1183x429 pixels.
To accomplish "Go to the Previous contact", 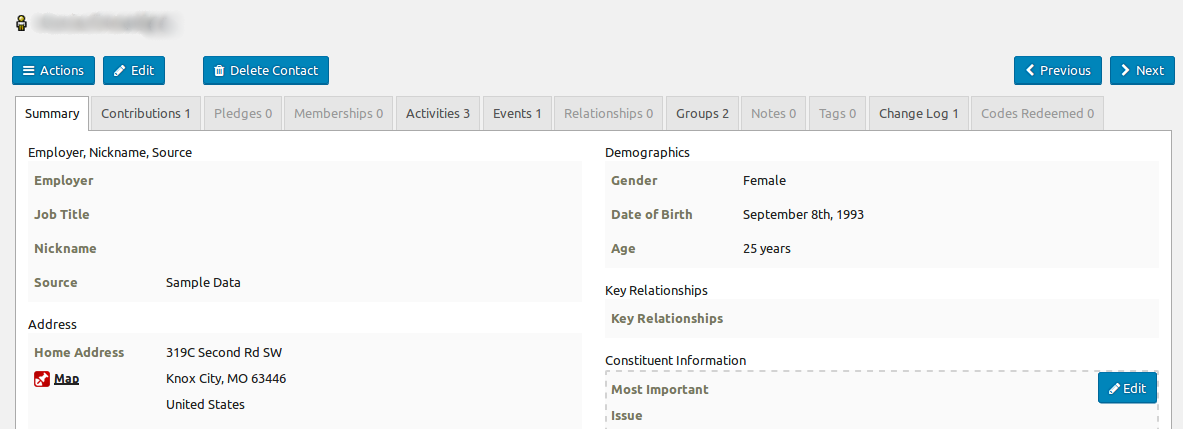I will click(1058, 70).
